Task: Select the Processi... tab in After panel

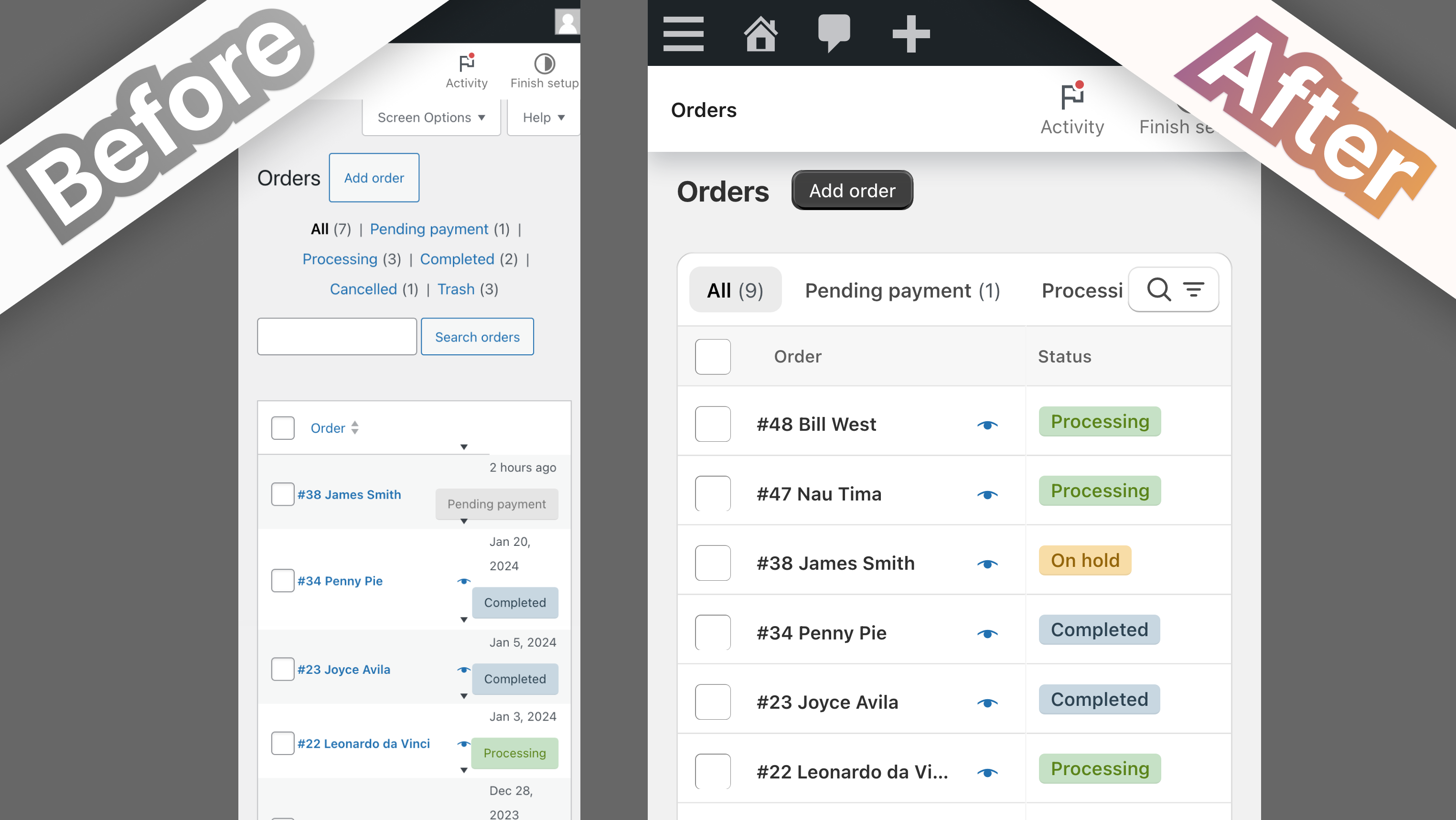Action: click(x=1082, y=290)
